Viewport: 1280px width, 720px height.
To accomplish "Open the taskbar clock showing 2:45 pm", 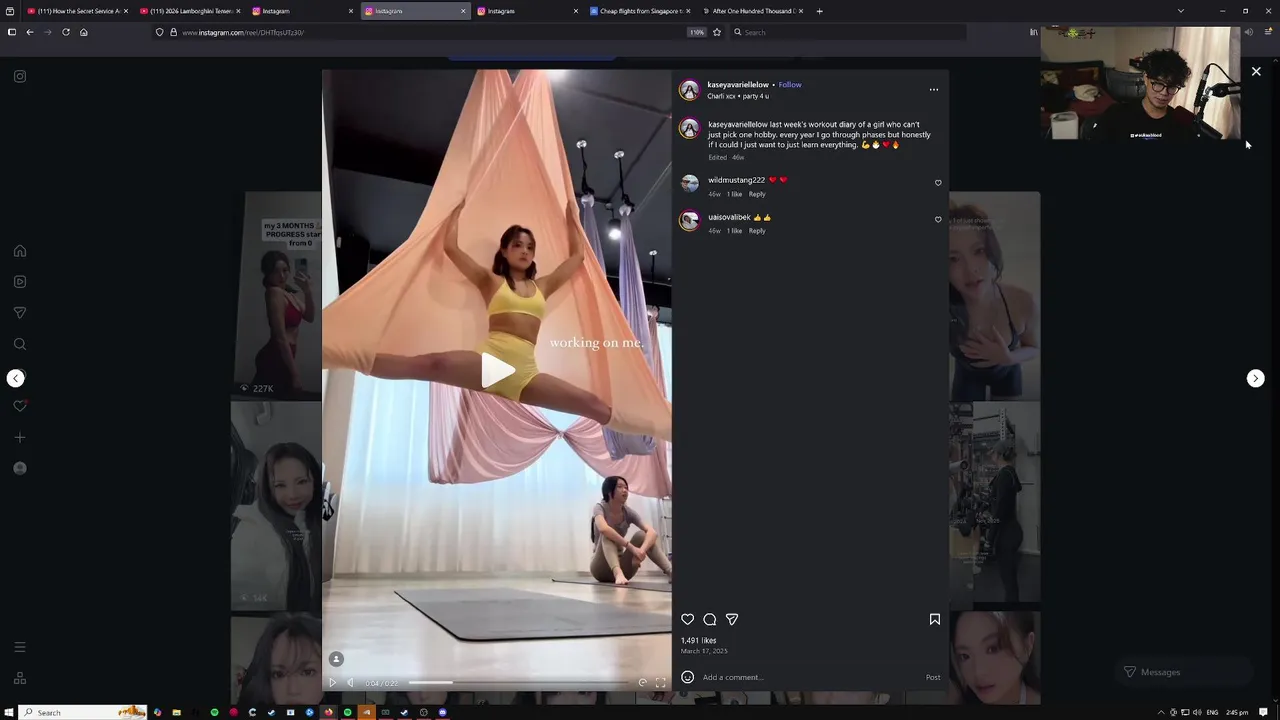I will [x=1237, y=712].
